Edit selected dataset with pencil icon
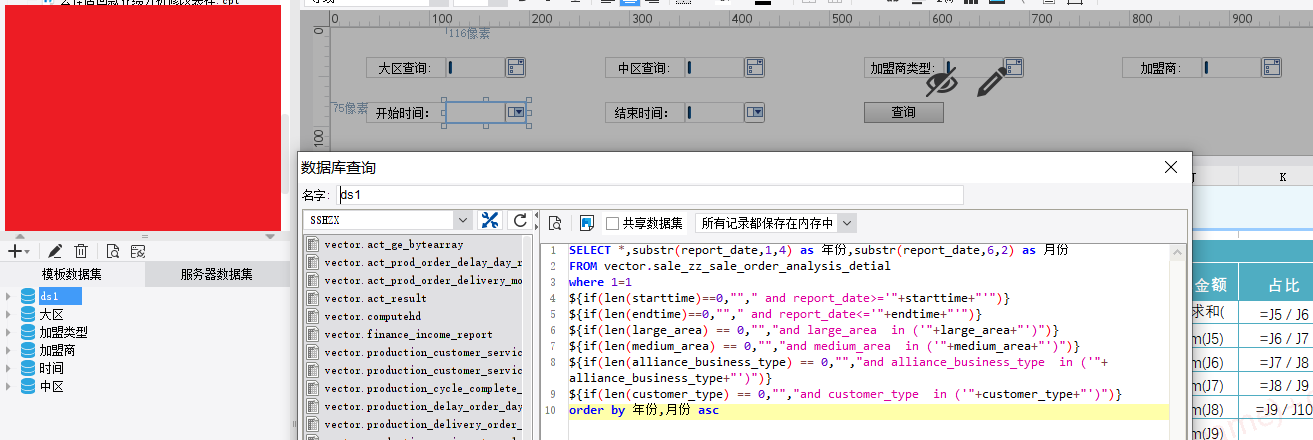 coord(56,251)
